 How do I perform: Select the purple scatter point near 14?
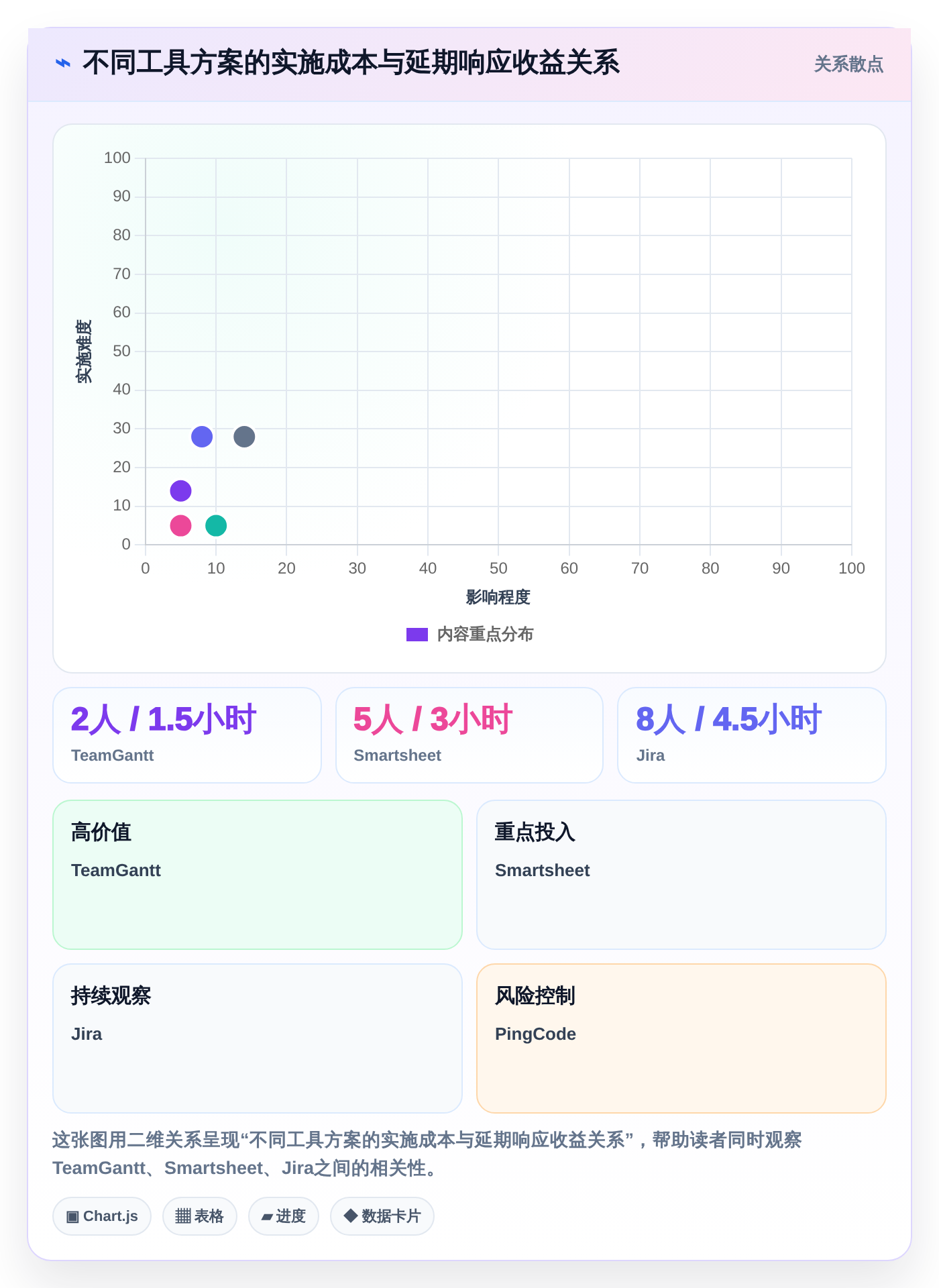180,491
